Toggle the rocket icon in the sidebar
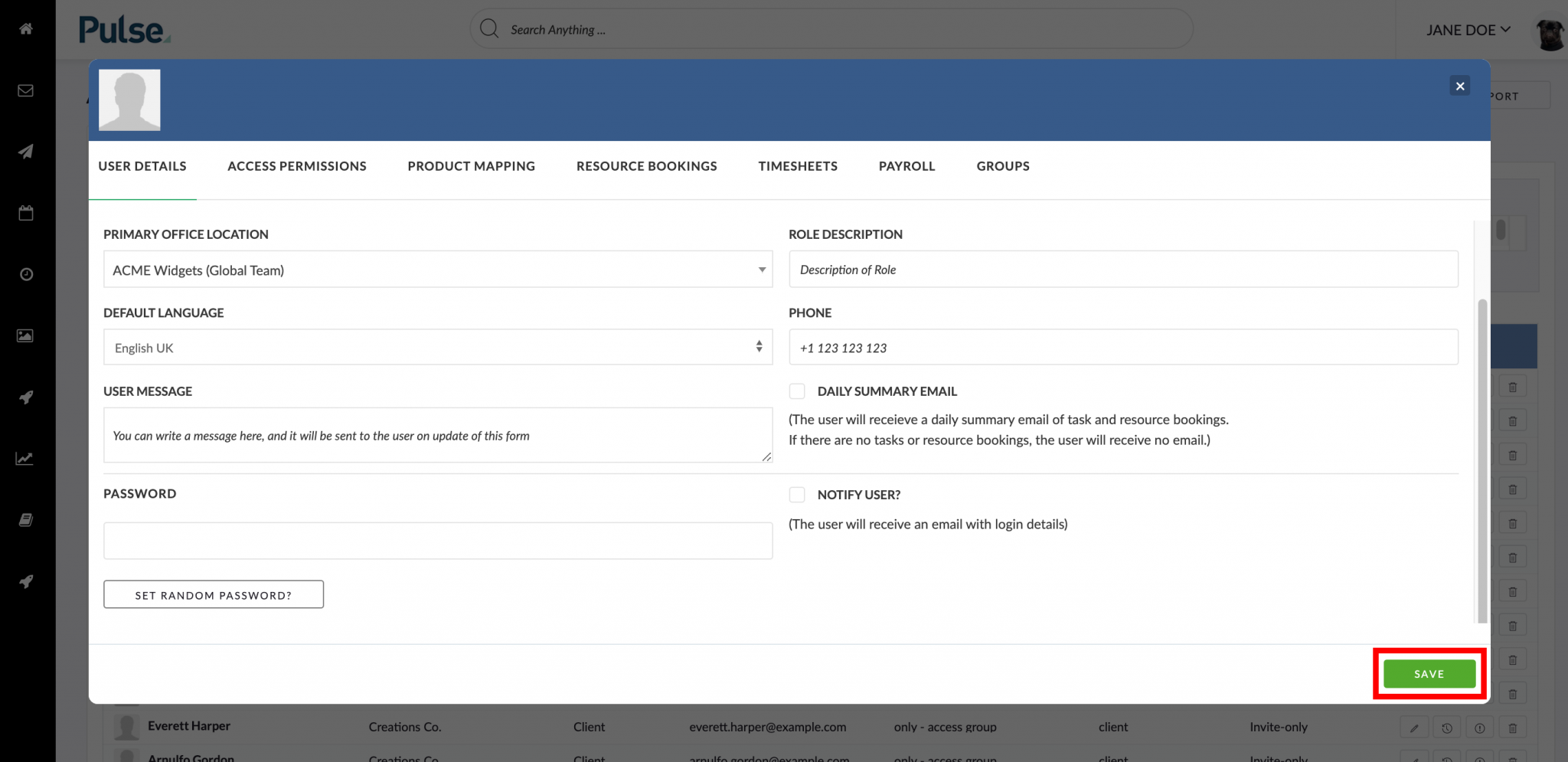This screenshot has width=1568, height=762. [25, 397]
